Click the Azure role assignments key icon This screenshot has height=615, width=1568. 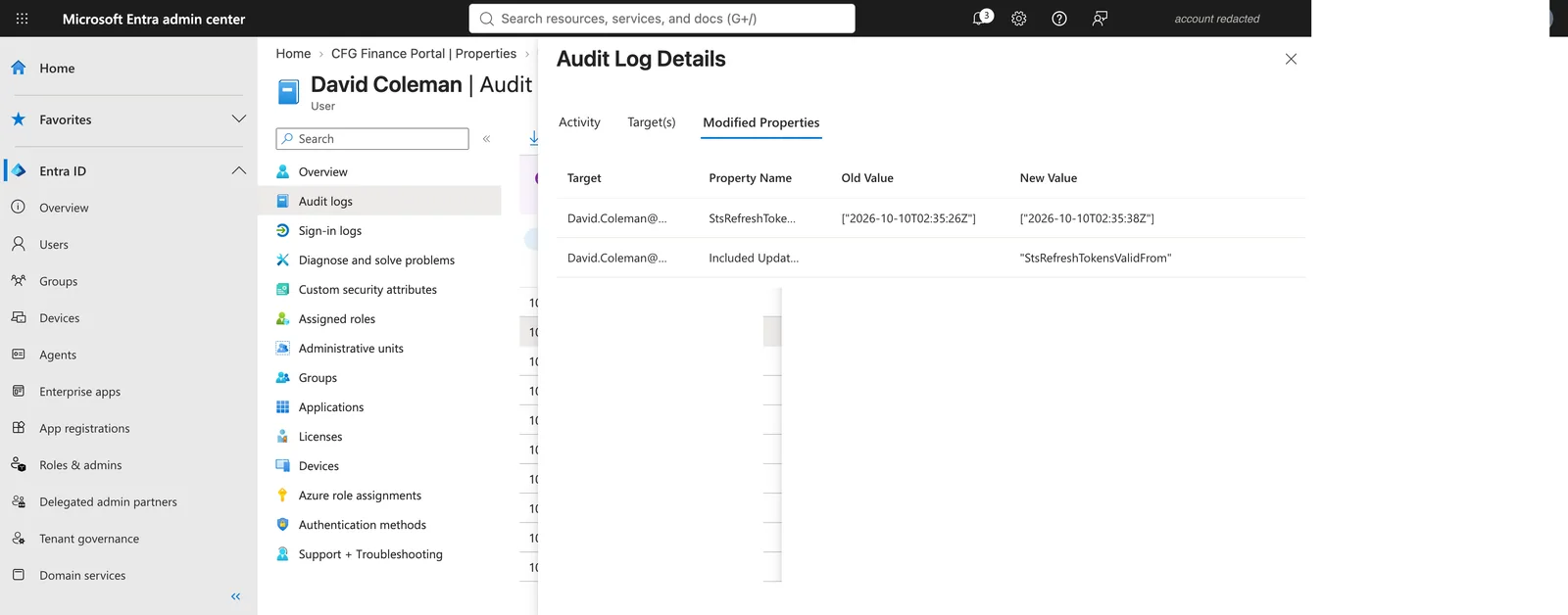coord(282,495)
